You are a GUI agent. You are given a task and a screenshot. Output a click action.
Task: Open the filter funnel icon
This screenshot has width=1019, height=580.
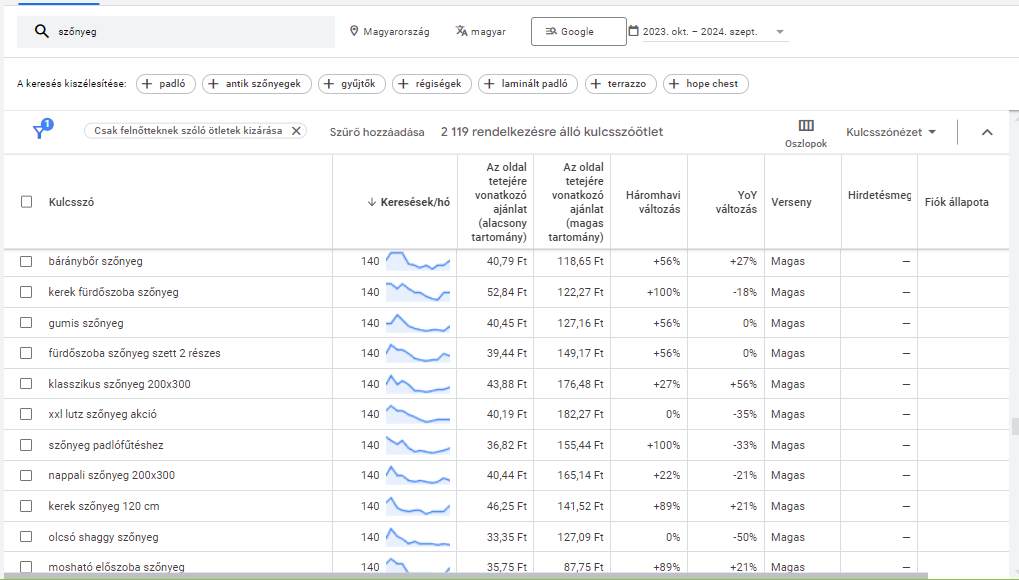(x=40, y=131)
